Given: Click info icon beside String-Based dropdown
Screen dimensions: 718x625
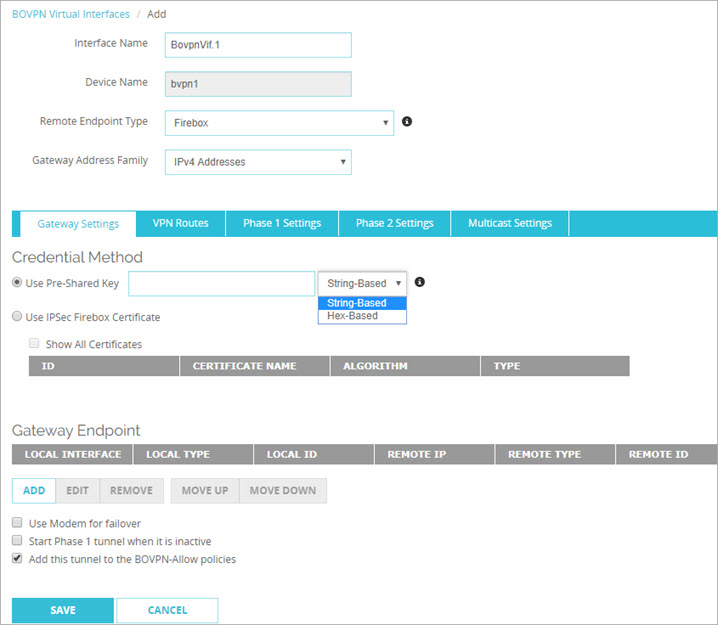Looking at the screenshot, I should [420, 283].
